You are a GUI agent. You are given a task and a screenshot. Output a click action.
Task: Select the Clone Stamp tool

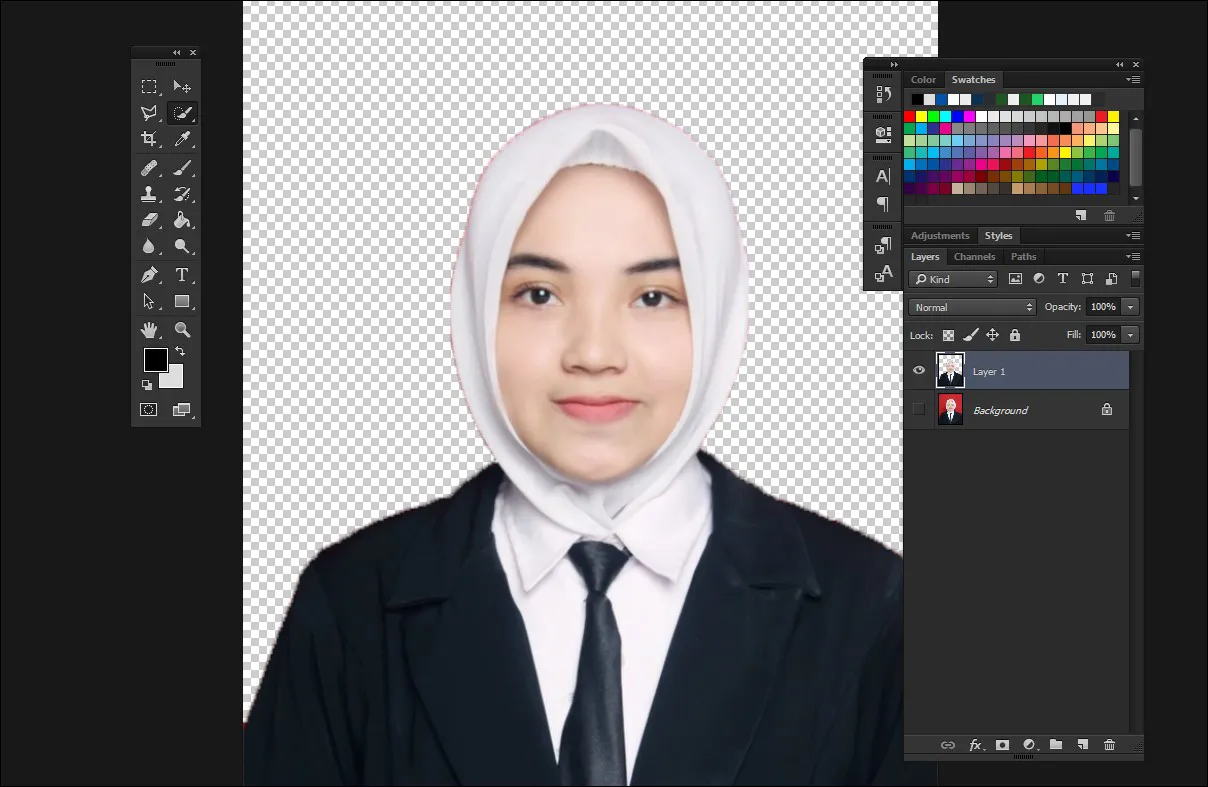[x=148, y=194]
